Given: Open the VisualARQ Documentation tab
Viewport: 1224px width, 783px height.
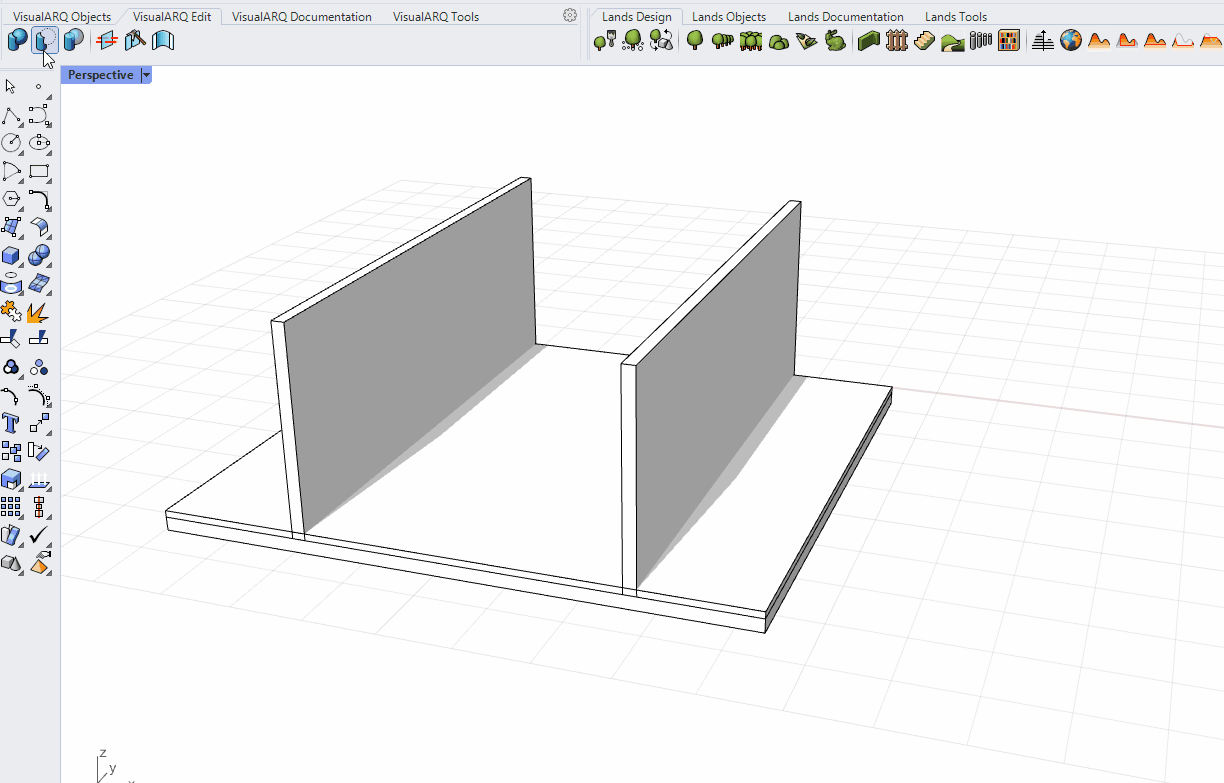Looking at the screenshot, I should (x=301, y=17).
